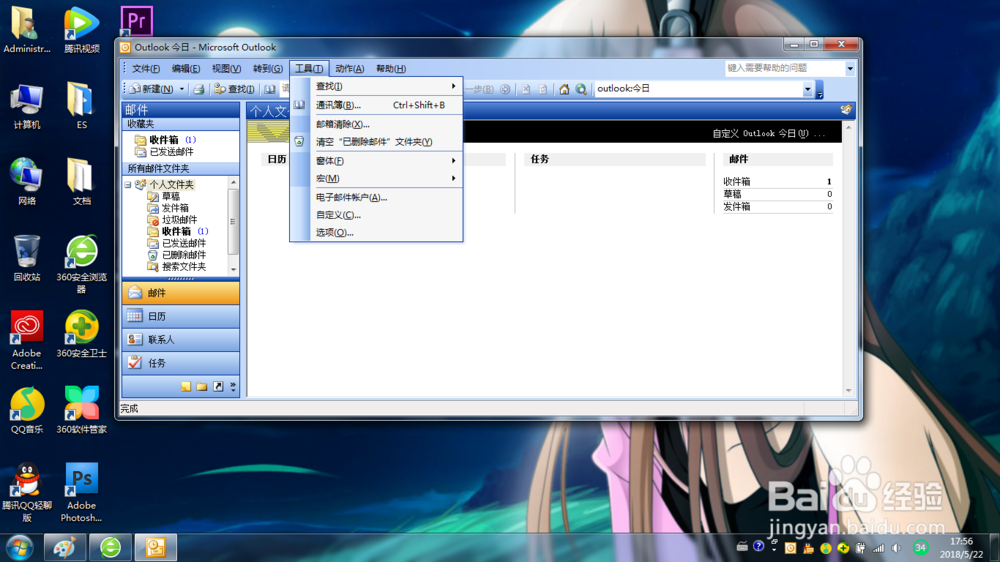
Task: Close the open 工具(T) menu
Action: point(309,68)
